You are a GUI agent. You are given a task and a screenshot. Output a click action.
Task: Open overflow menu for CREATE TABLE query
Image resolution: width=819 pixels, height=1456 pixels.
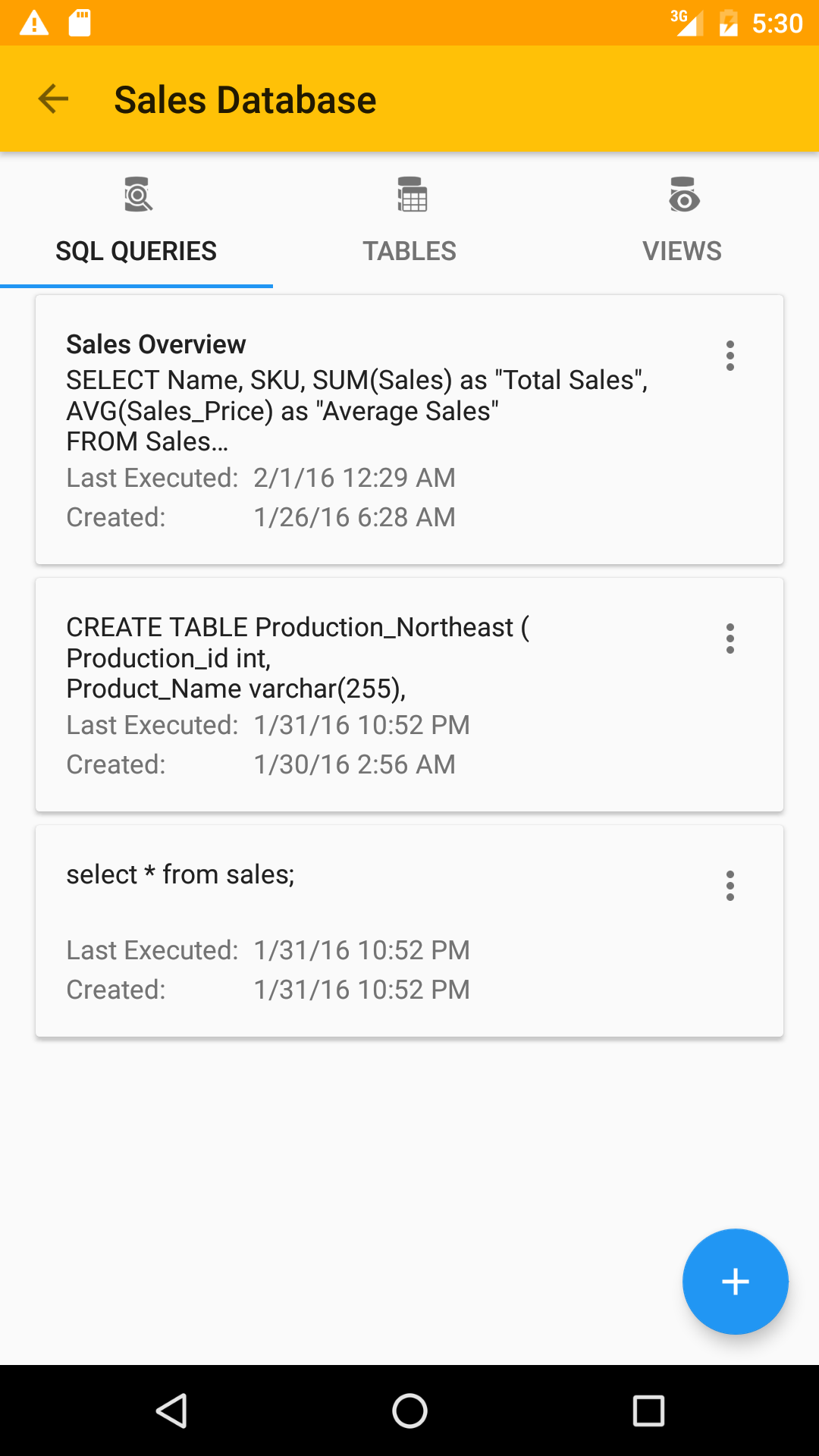(x=730, y=639)
